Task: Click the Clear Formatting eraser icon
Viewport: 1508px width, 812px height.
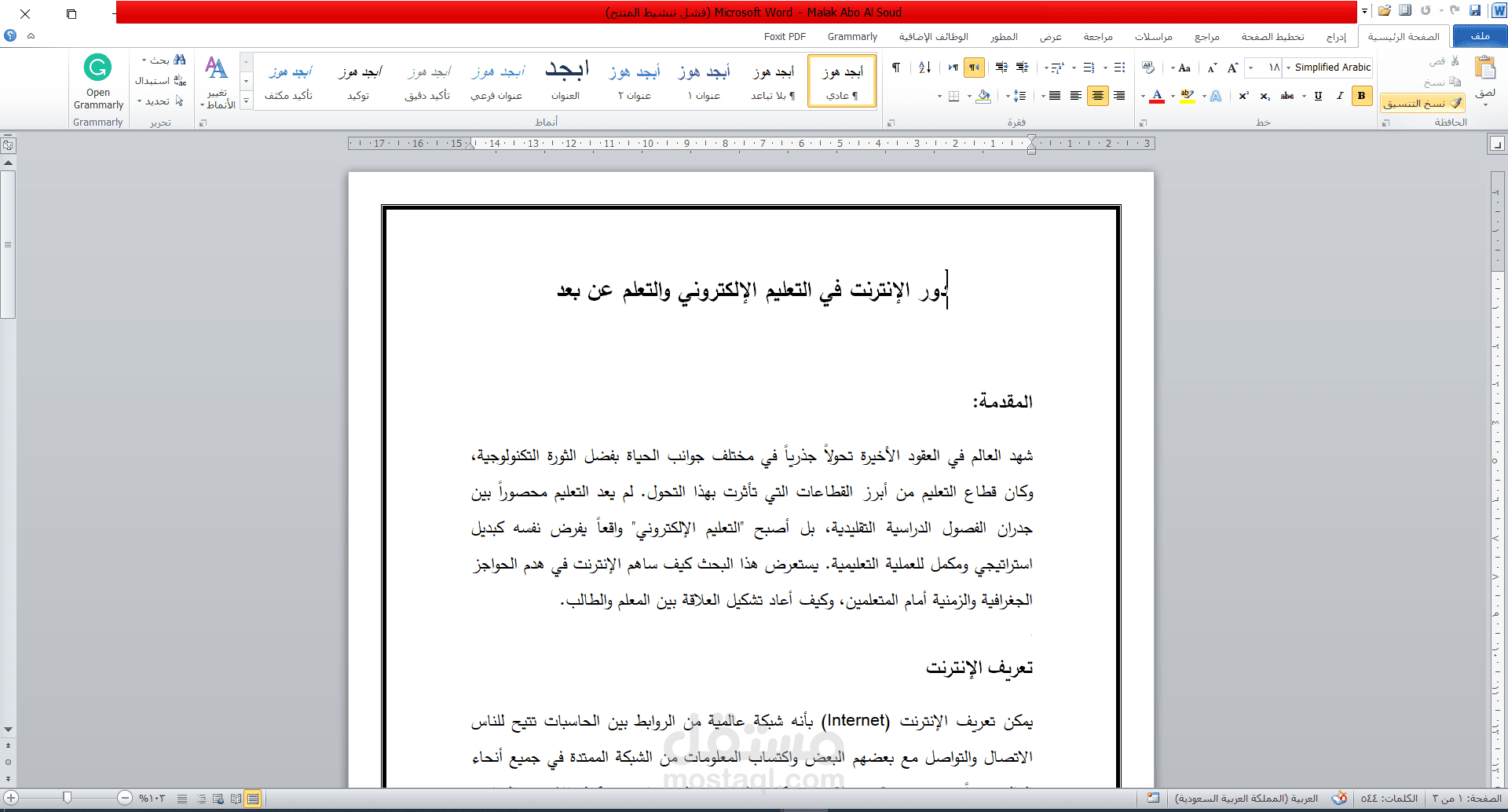Action: tap(1148, 68)
